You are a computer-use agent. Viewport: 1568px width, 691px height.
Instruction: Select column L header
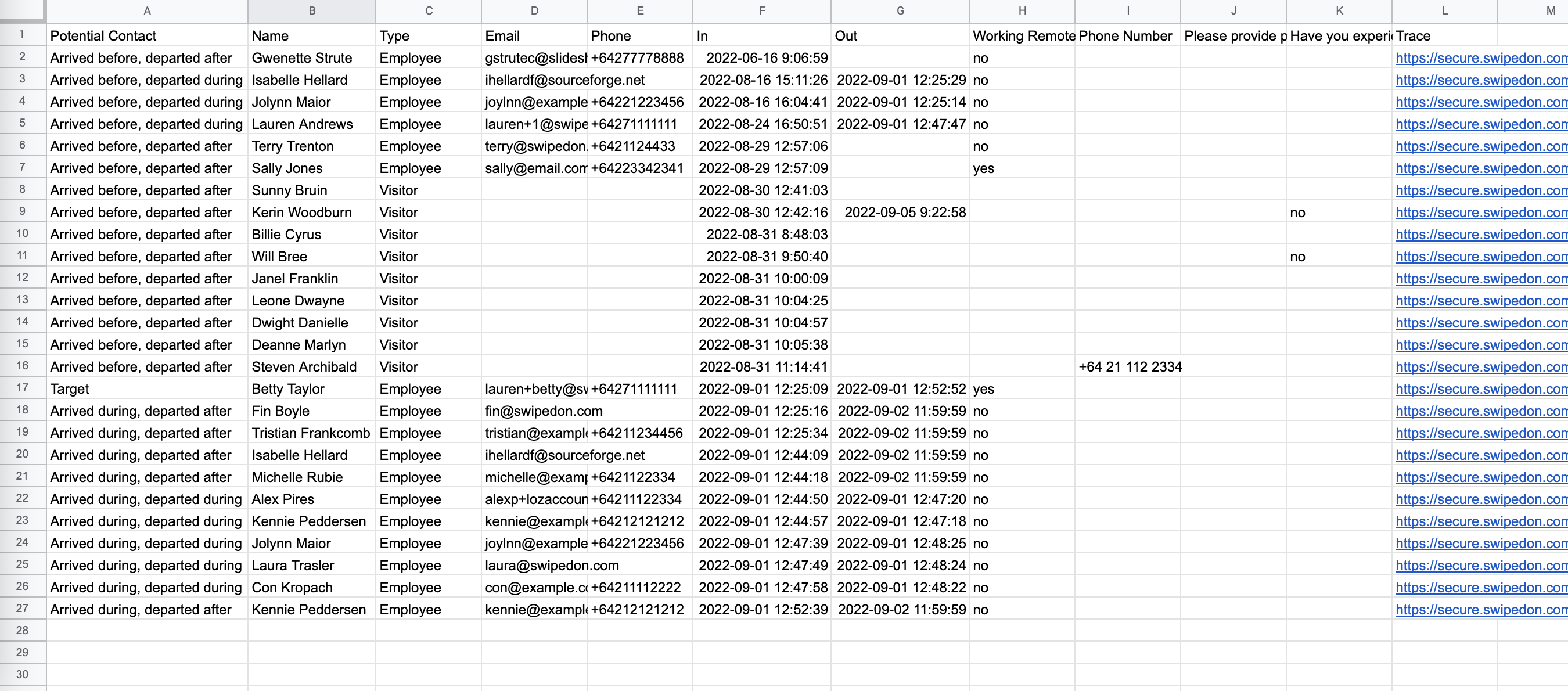[x=1444, y=11]
